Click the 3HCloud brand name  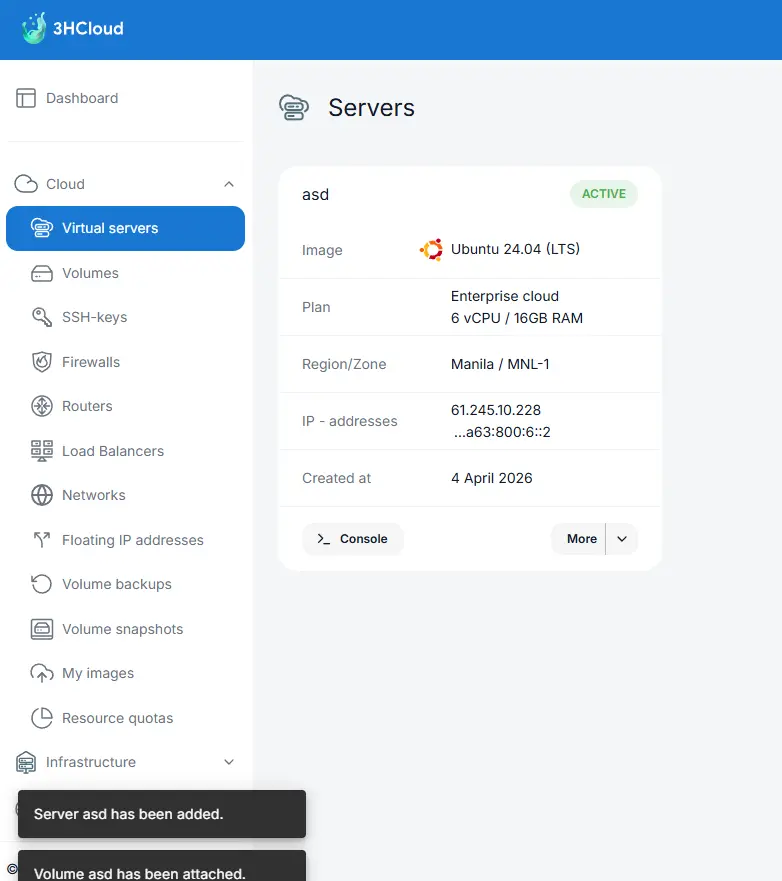[88, 28]
